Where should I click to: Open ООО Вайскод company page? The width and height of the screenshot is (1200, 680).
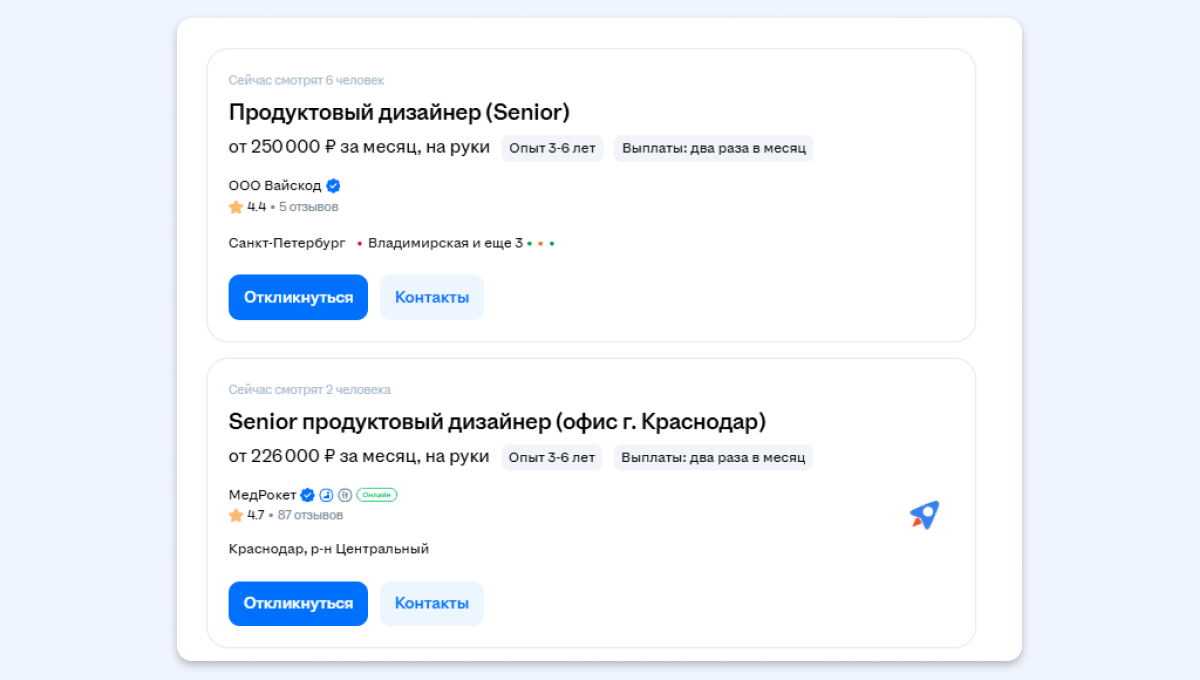point(275,185)
